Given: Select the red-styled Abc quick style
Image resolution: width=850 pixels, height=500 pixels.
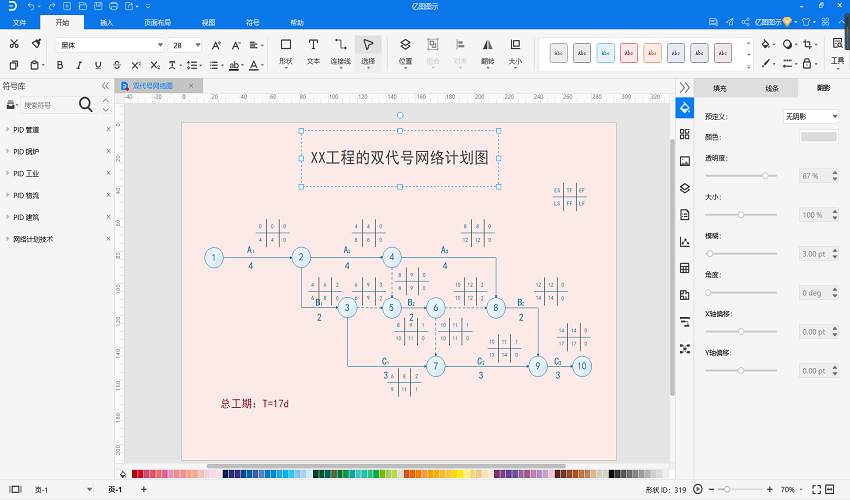Looking at the screenshot, I should pyautogui.click(x=629, y=53).
